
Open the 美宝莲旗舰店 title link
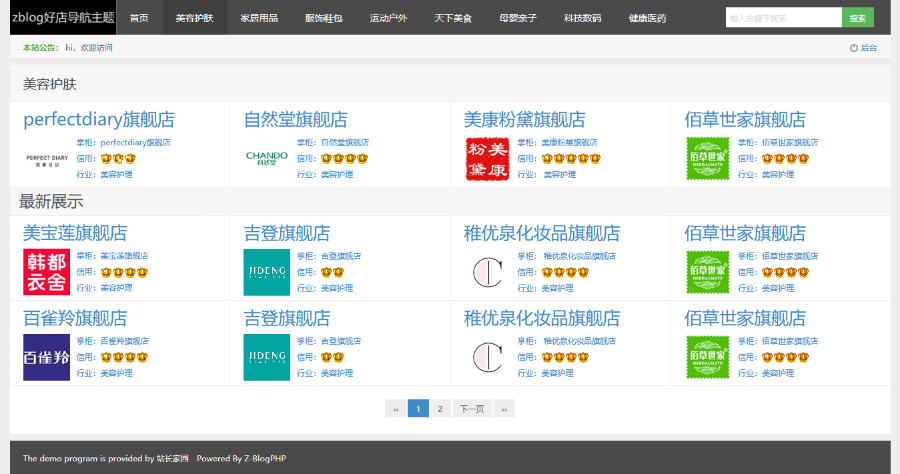tap(75, 234)
